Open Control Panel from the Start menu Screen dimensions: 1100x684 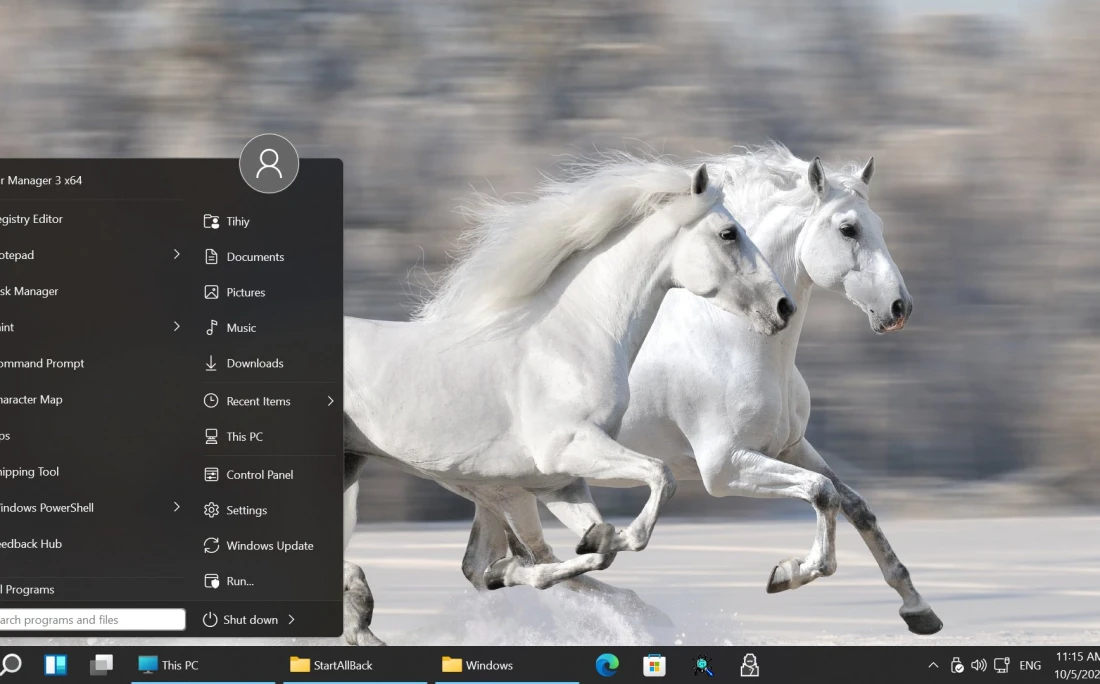(259, 475)
